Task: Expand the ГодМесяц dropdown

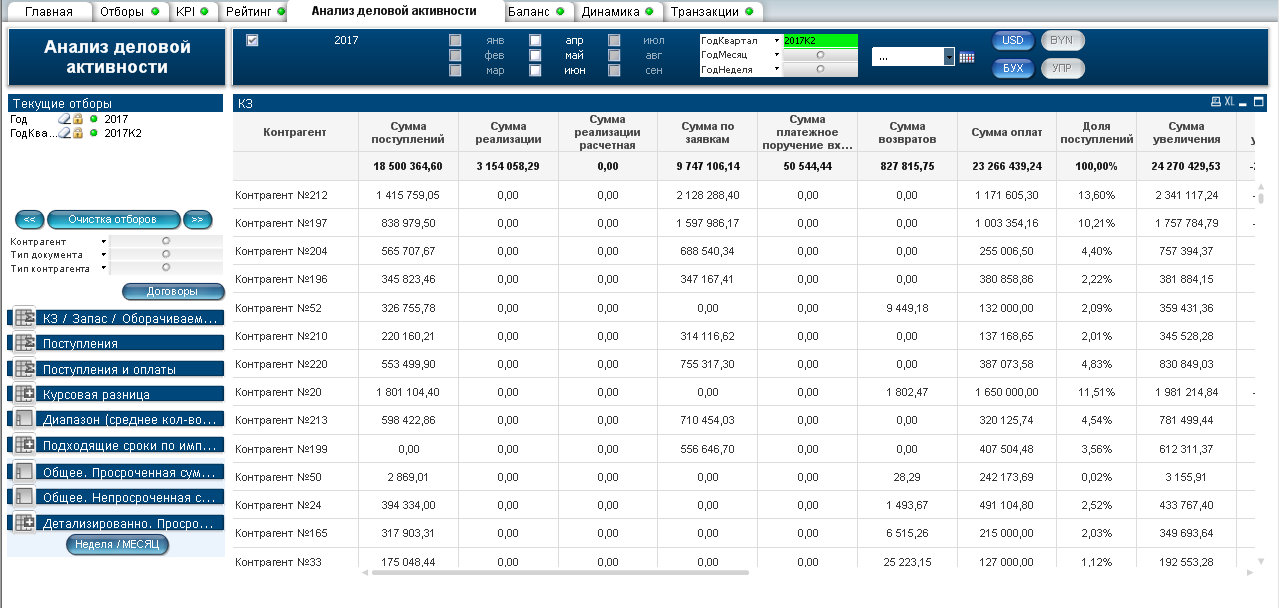Action: [x=776, y=55]
